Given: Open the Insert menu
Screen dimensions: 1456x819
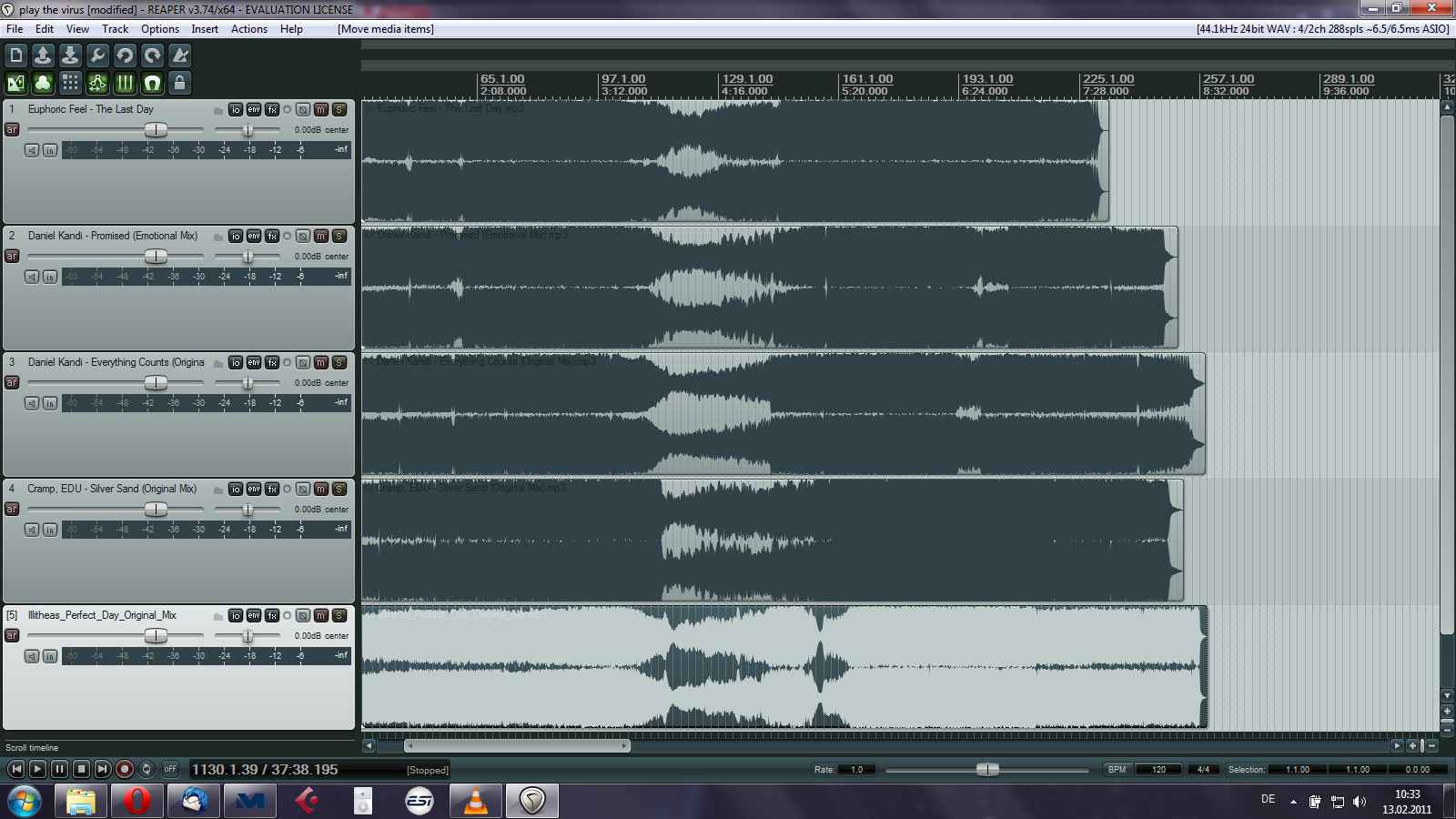Looking at the screenshot, I should click(205, 29).
